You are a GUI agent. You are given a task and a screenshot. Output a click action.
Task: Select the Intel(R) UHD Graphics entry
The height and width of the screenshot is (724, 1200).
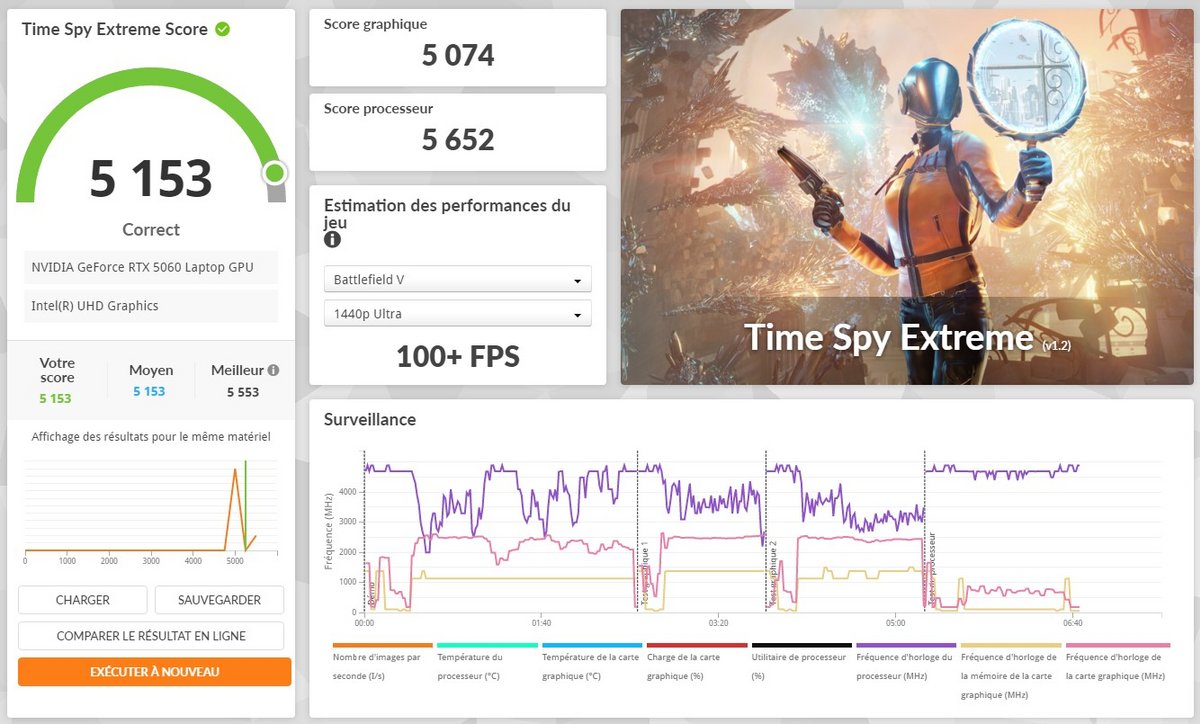[151, 306]
